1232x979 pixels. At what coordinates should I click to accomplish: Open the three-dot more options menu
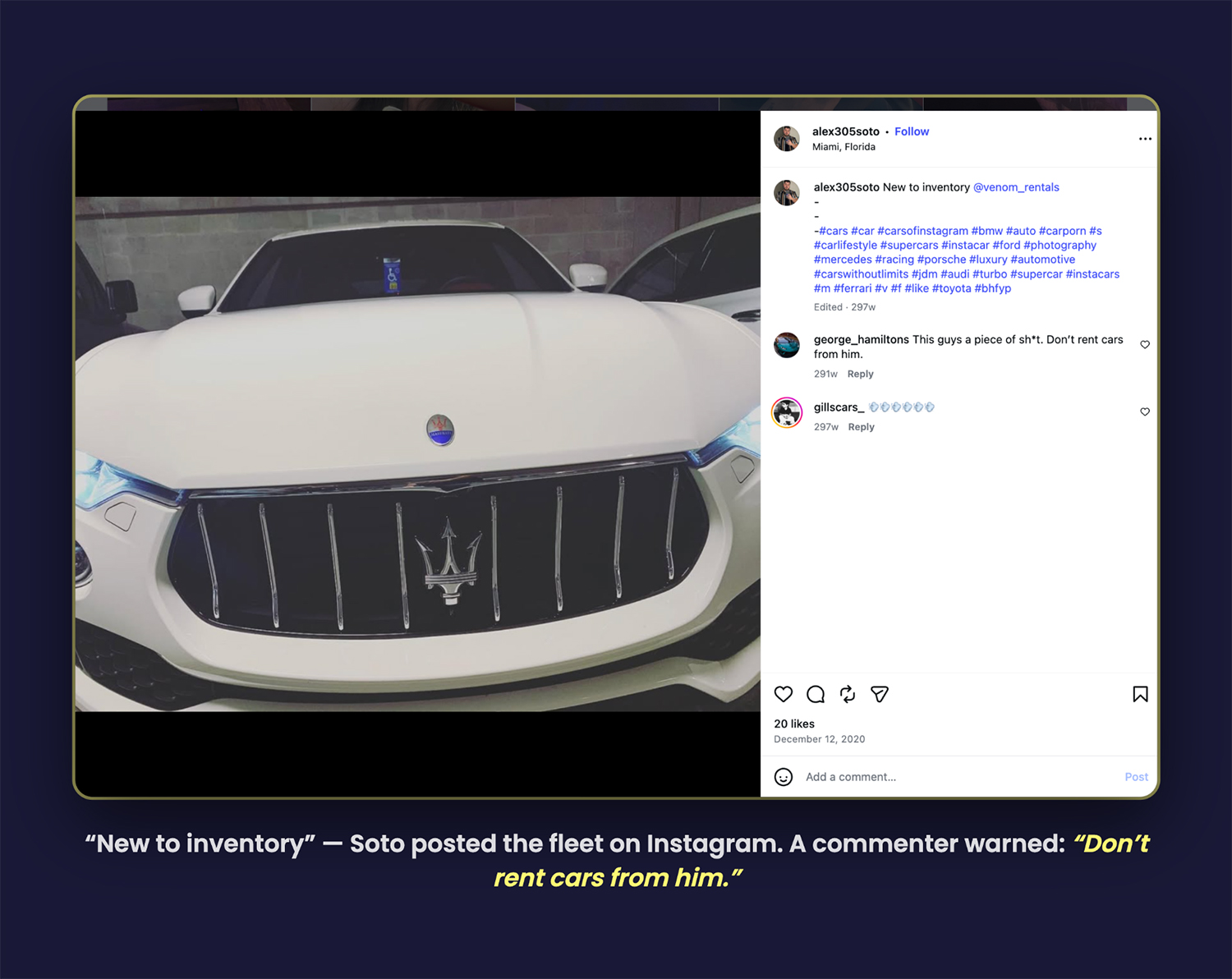coord(1145,139)
